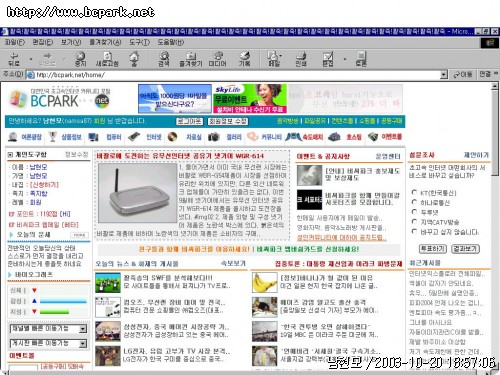Go to the Home (홈) page icon
This screenshot has height=375, width=500.
[134, 59]
